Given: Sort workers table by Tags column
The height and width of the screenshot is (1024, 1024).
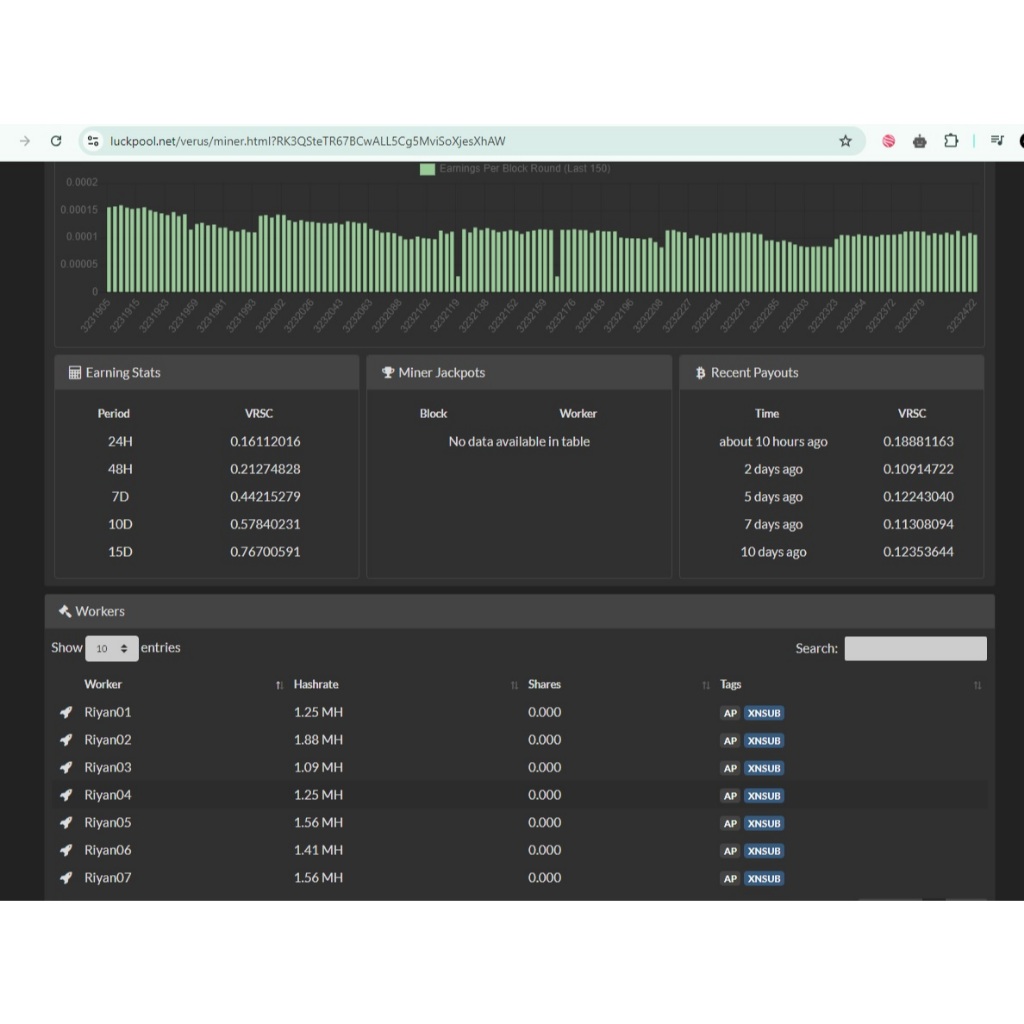Looking at the screenshot, I should pyautogui.click(x=731, y=685).
